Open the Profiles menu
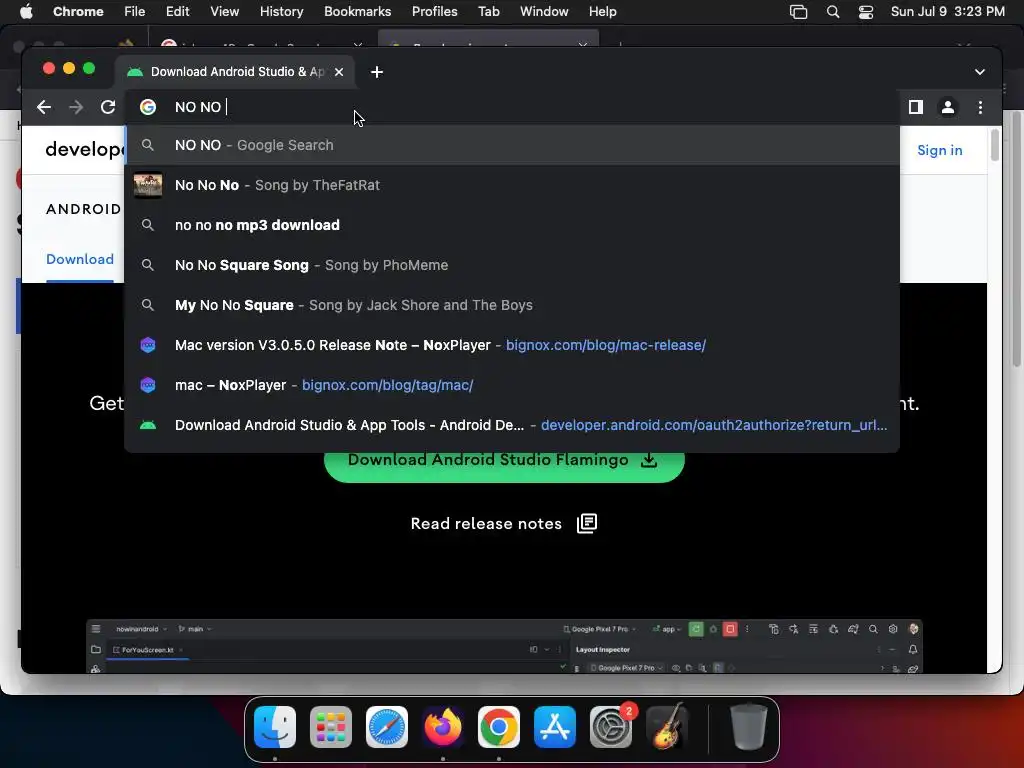 [x=434, y=12]
